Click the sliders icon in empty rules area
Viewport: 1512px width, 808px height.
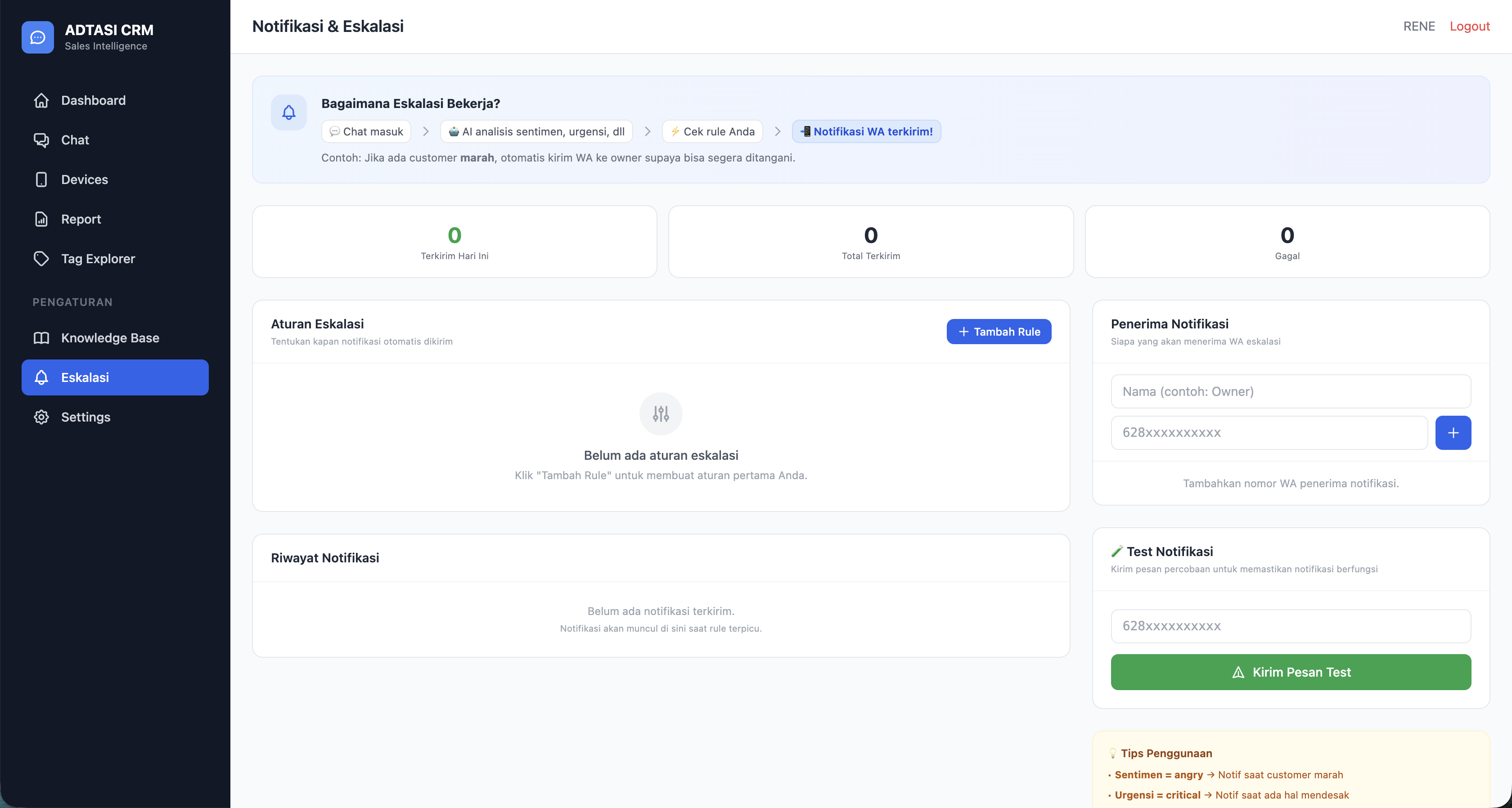661,414
